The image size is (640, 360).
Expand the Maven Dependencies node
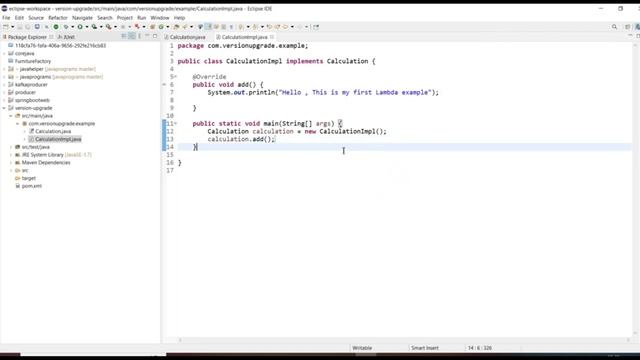coord(11,162)
